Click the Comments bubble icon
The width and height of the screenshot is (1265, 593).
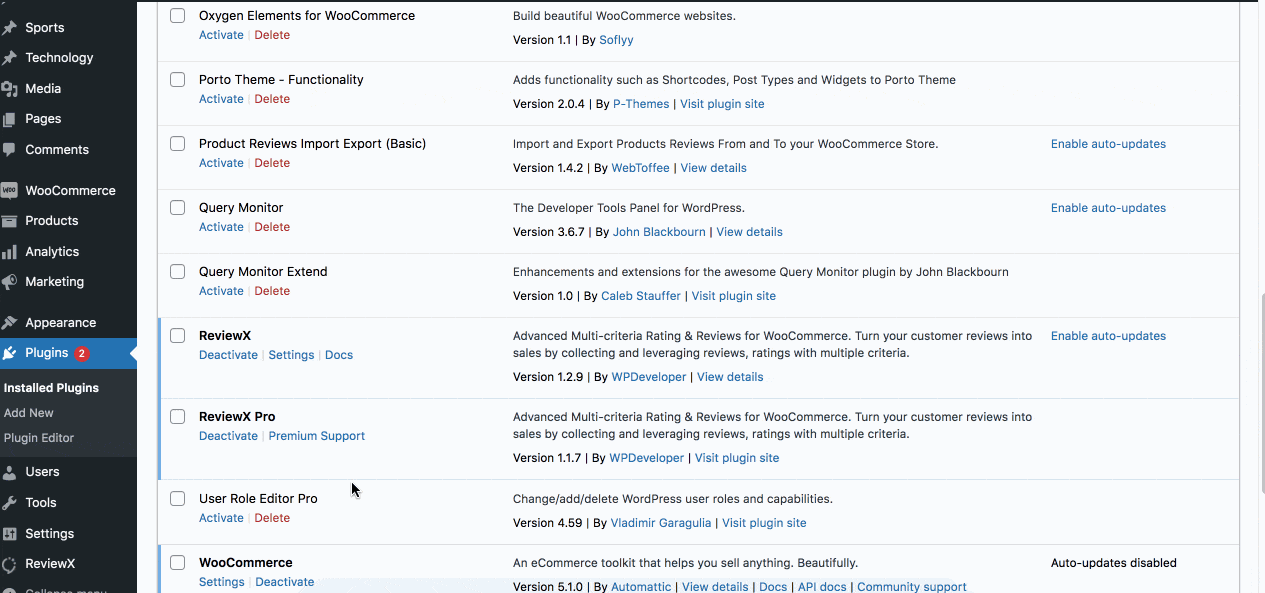[x=10, y=150]
